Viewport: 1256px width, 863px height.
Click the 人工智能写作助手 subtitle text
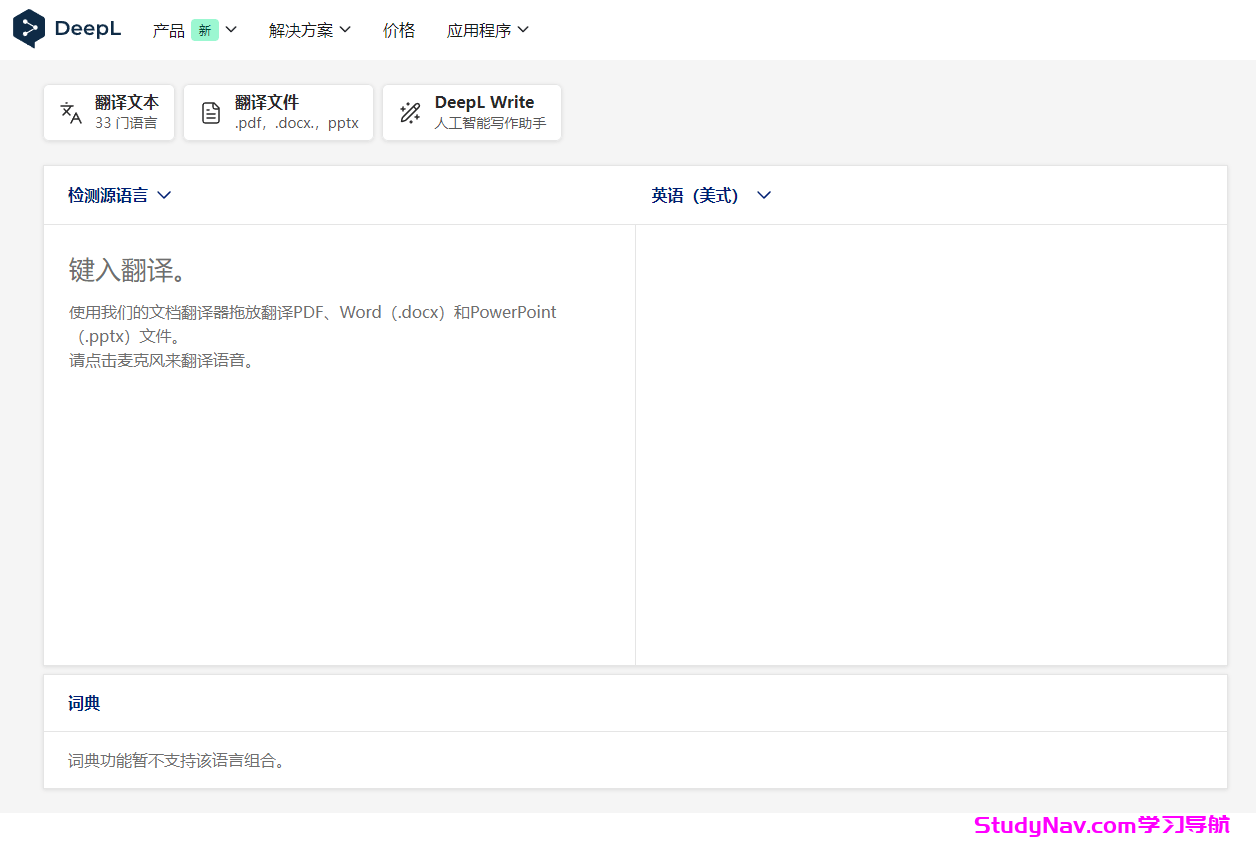click(490, 123)
